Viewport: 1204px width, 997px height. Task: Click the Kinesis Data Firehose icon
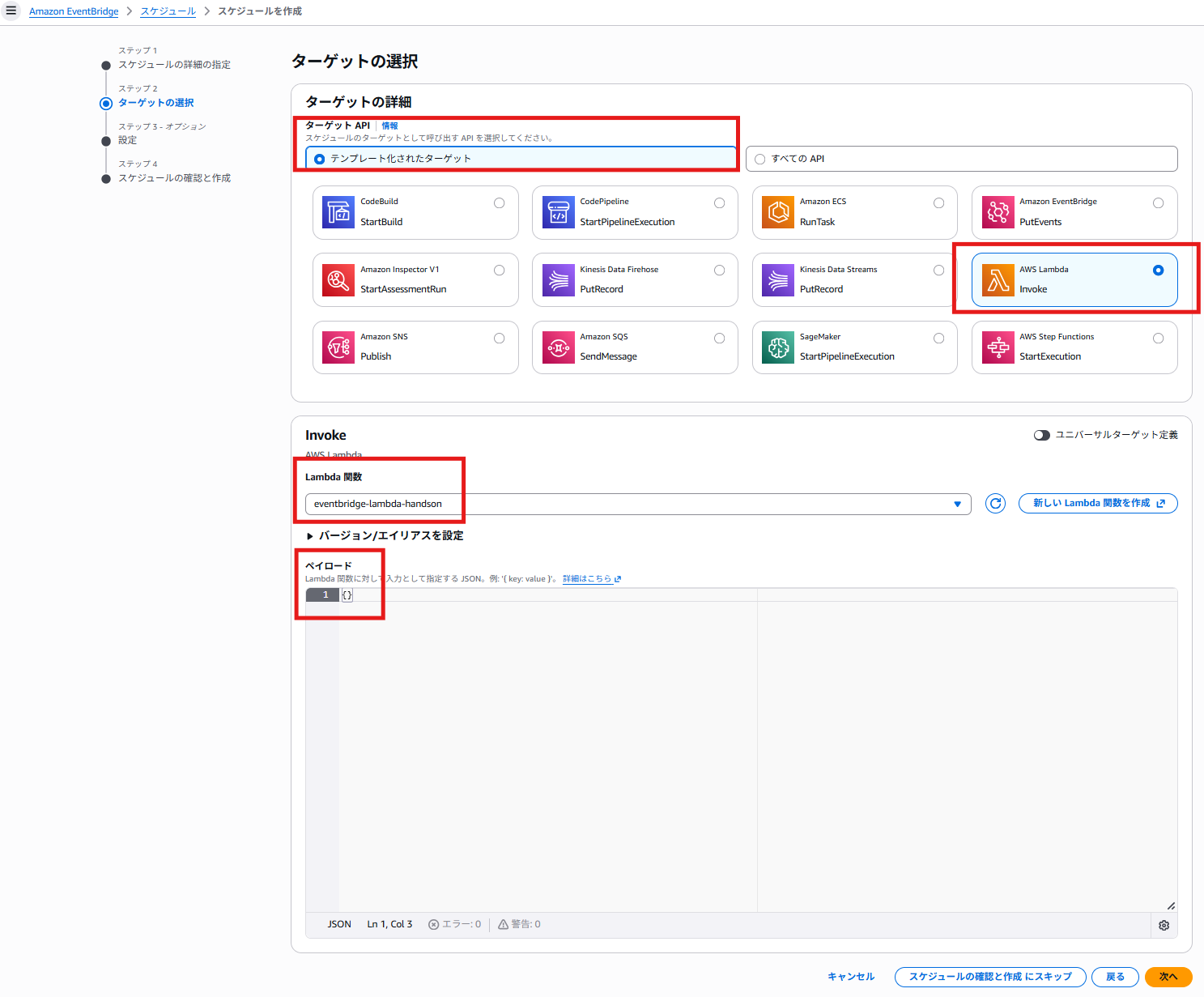558,280
